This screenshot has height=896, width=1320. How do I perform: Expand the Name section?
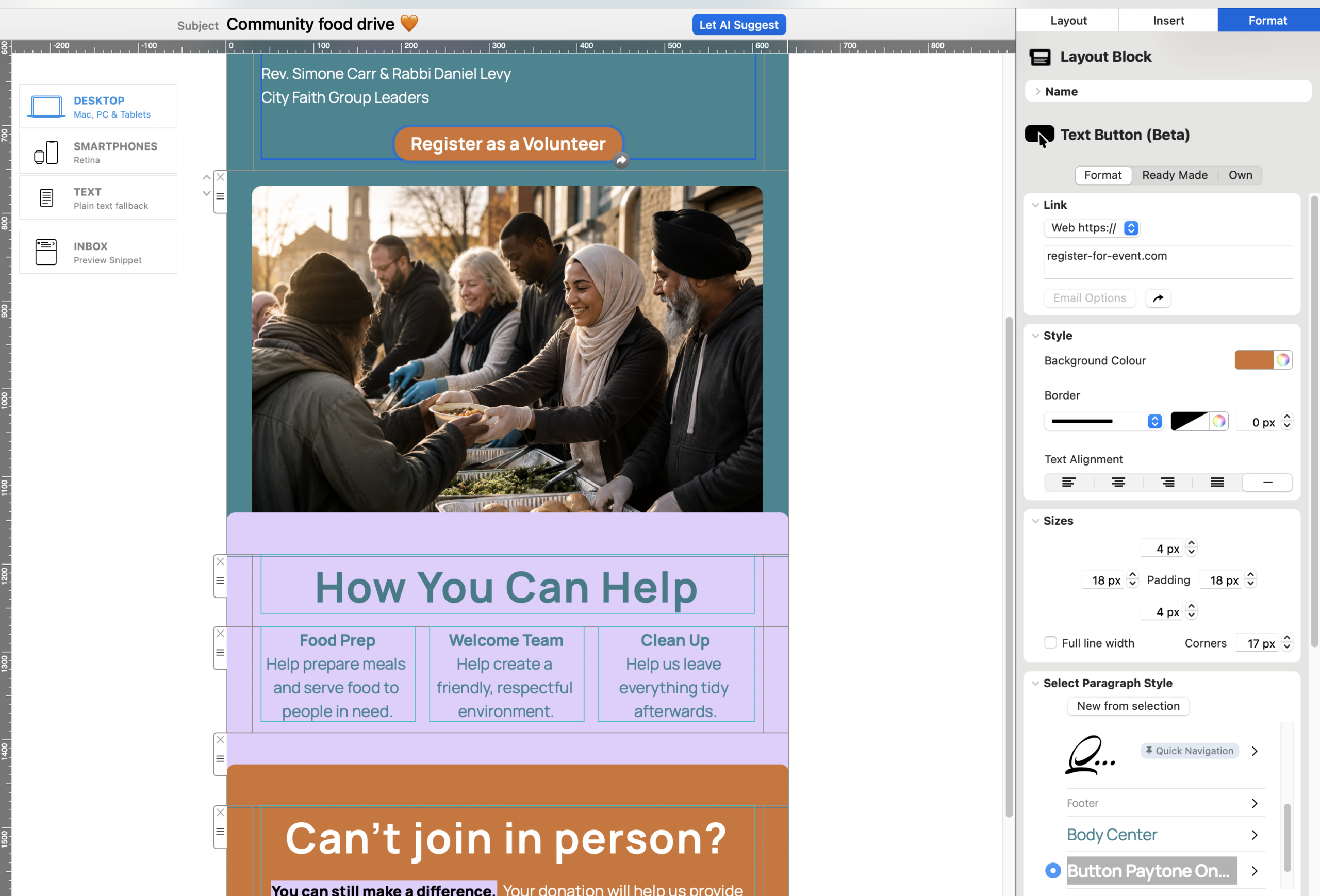point(1038,91)
